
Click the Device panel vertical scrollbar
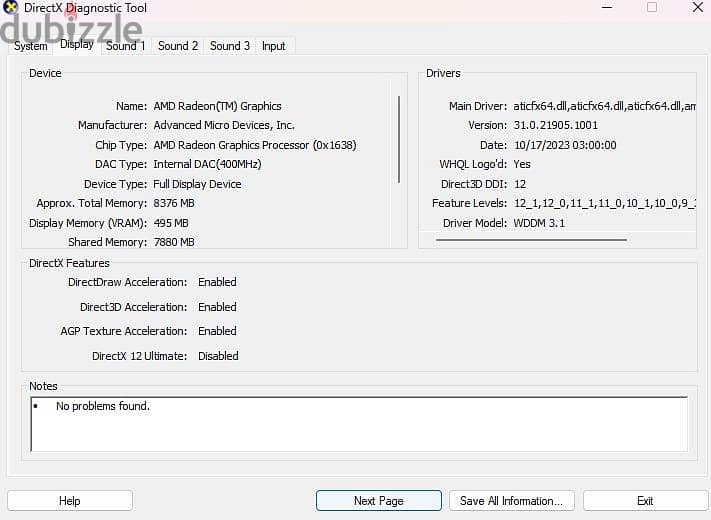point(399,139)
